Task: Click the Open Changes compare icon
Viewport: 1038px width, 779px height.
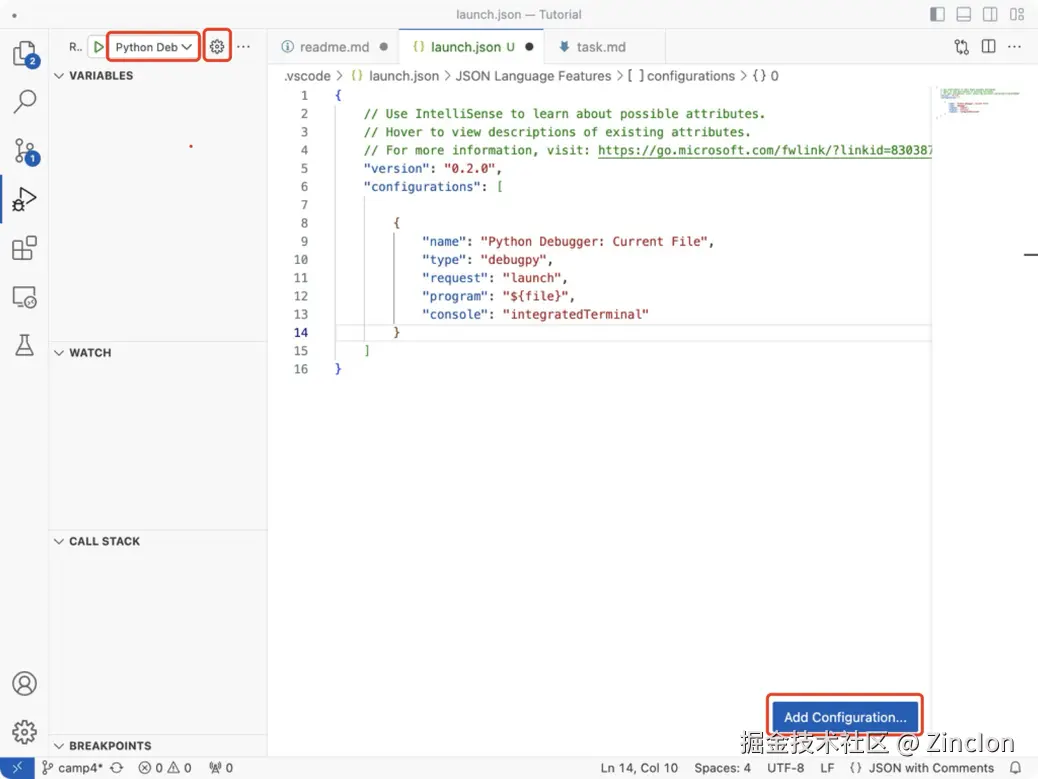Action: click(x=962, y=47)
